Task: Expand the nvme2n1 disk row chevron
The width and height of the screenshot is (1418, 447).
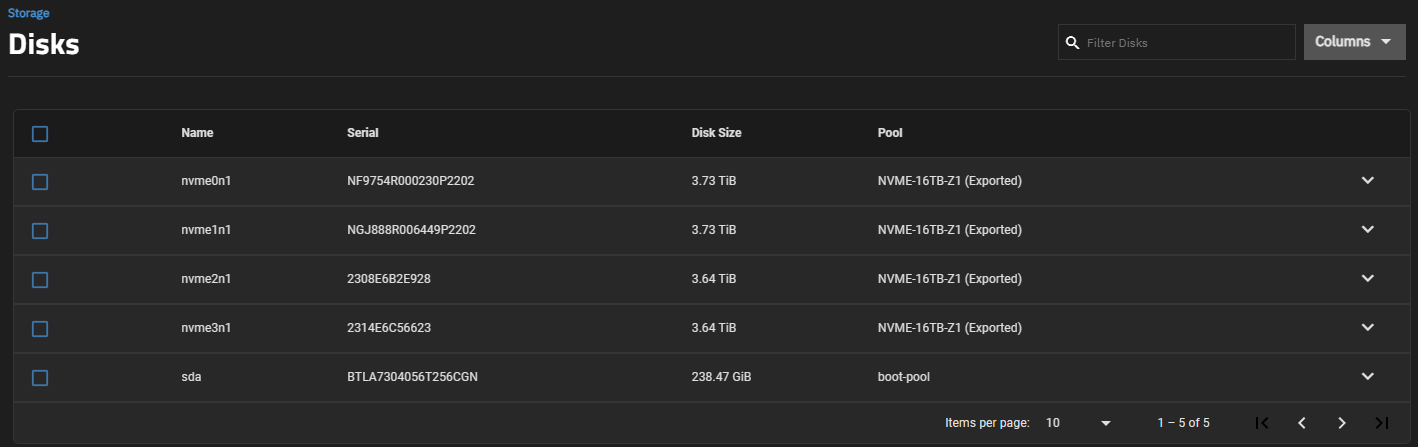Action: [1368, 278]
